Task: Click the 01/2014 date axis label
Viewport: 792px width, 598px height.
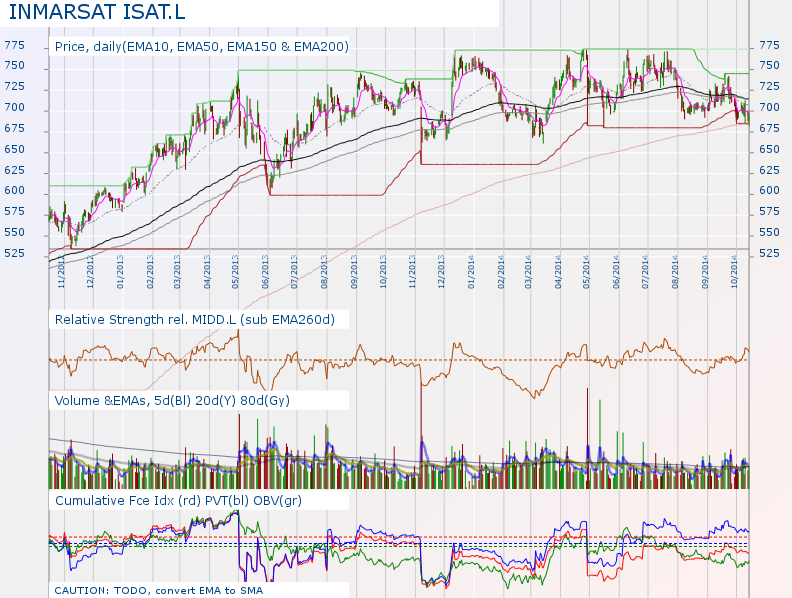Action: click(x=471, y=272)
